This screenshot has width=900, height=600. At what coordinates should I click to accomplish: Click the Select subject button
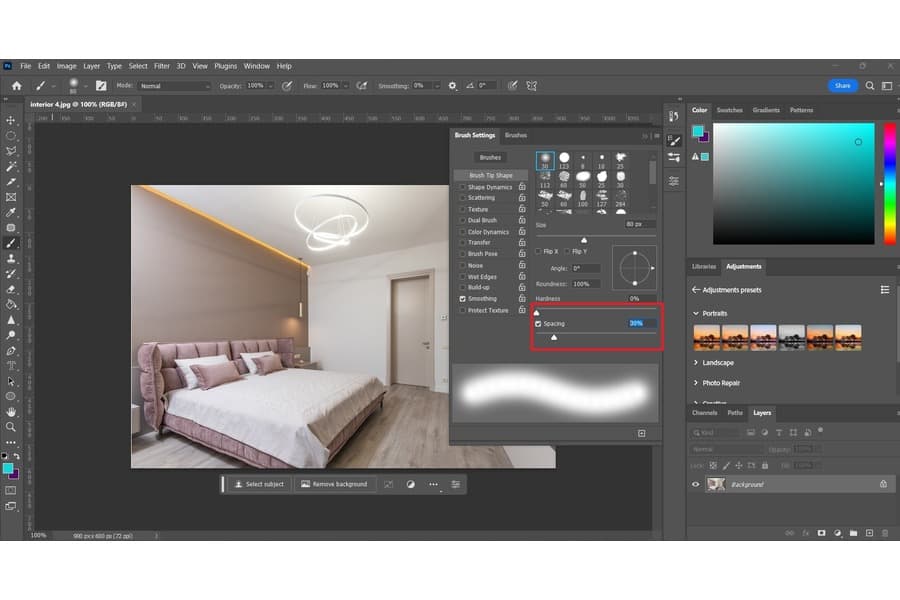click(259, 484)
